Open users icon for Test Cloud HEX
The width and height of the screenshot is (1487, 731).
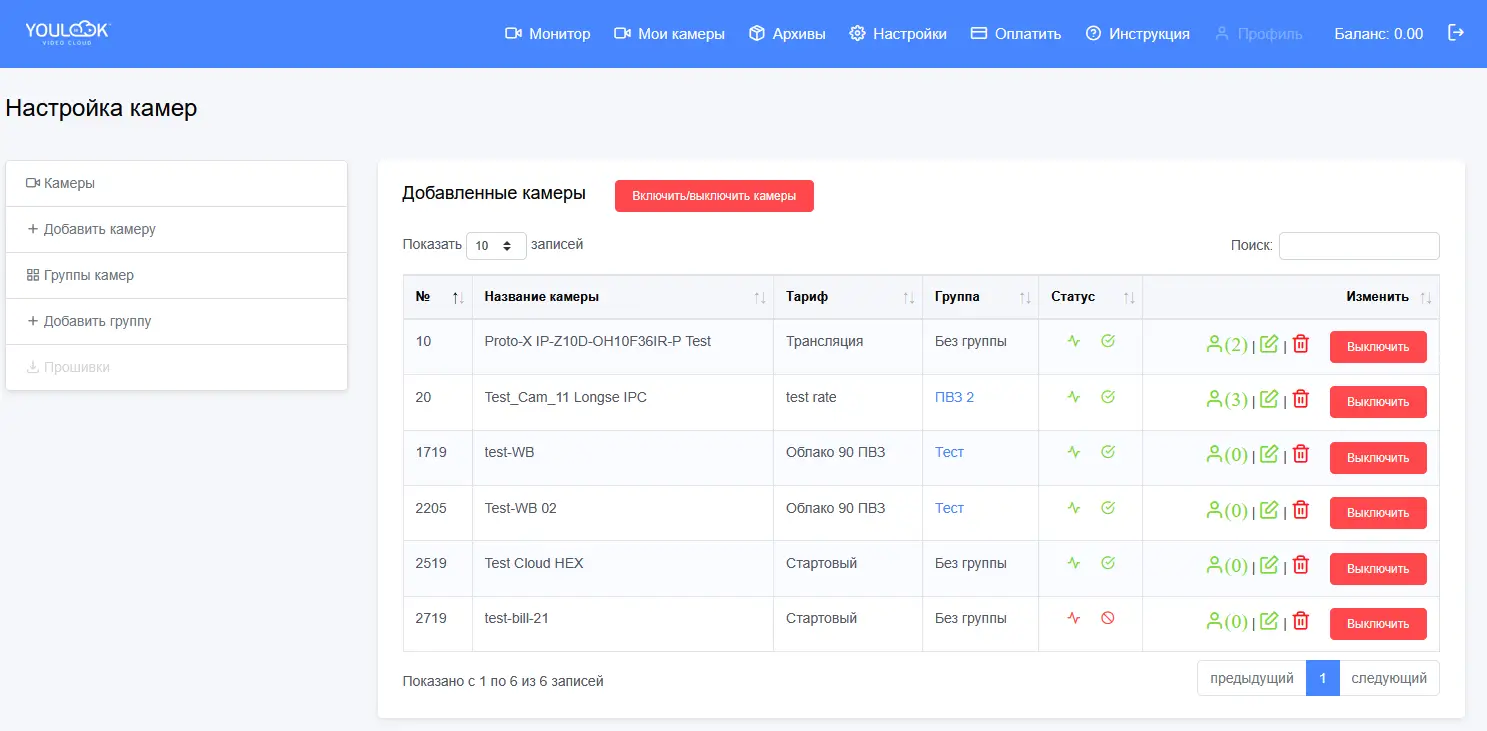click(1227, 566)
